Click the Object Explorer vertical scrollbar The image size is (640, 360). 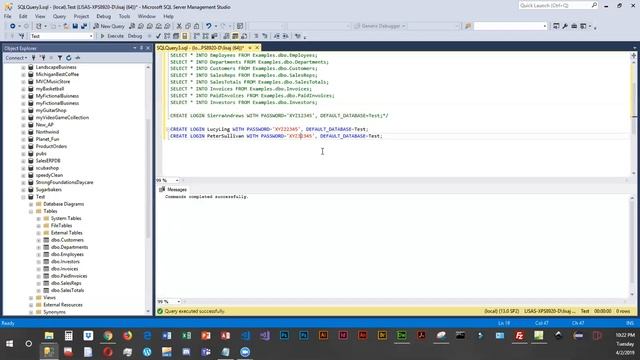pyautogui.click(x=148, y=188)
